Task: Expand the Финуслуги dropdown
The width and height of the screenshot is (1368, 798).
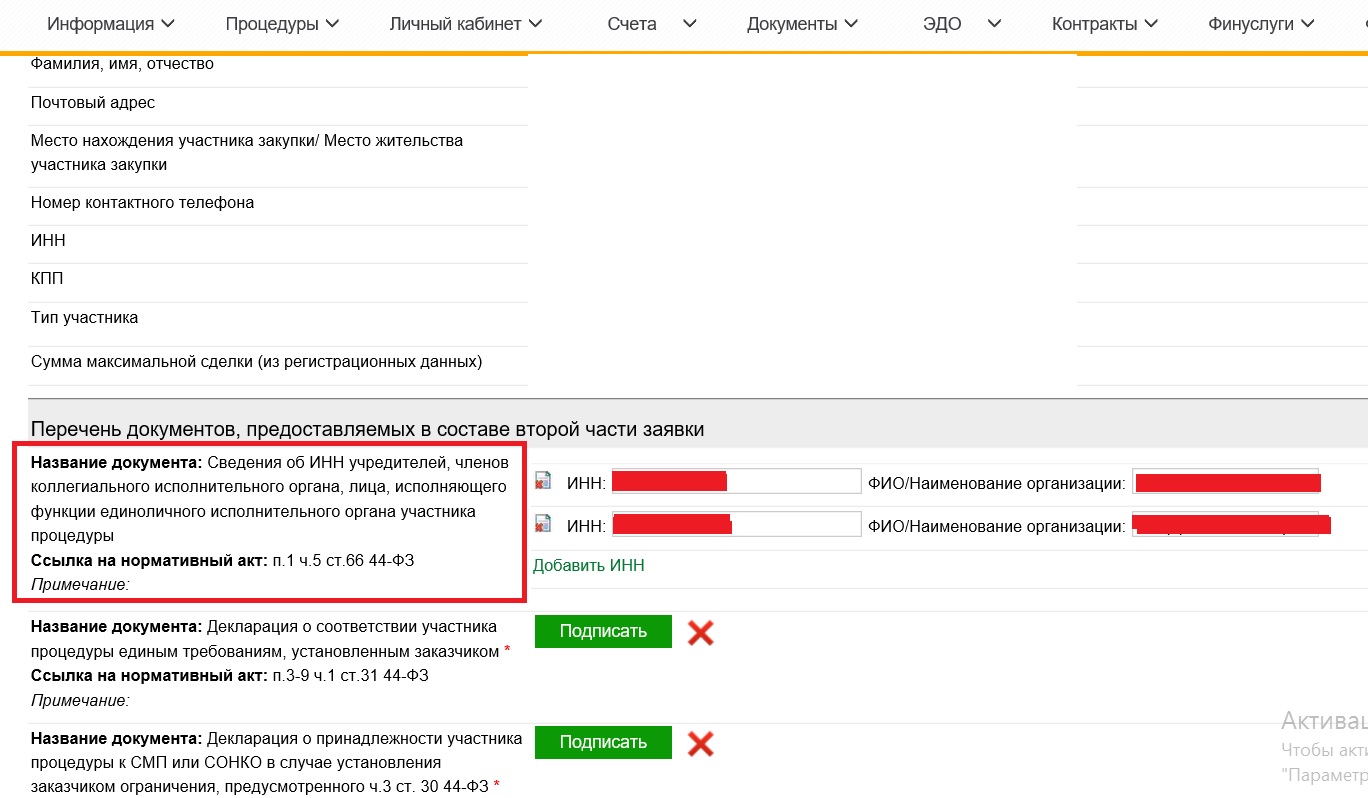Action: [x=1261, y=24]
